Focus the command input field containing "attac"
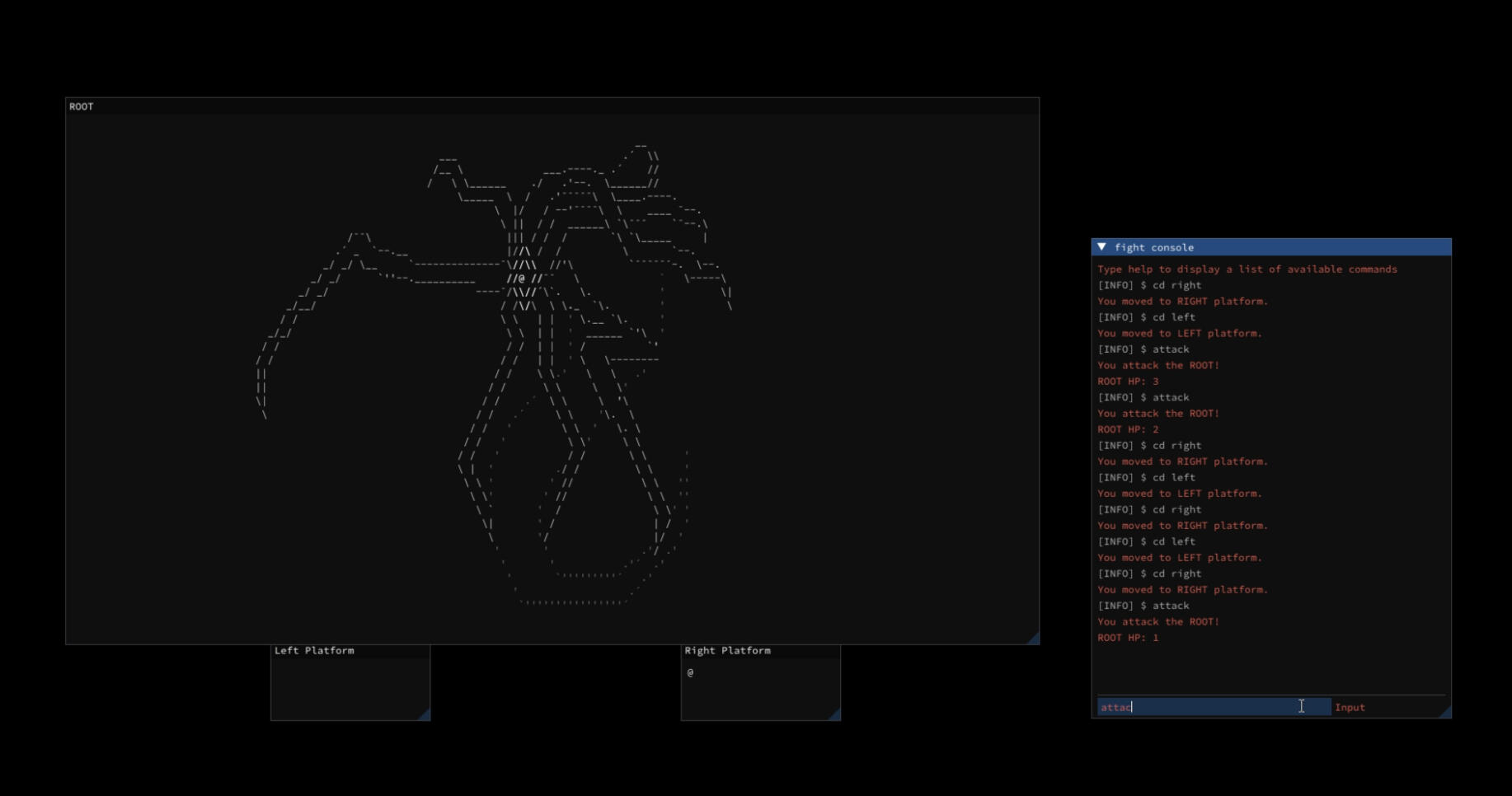1512x796 pixels. [x=1212, y=707]
